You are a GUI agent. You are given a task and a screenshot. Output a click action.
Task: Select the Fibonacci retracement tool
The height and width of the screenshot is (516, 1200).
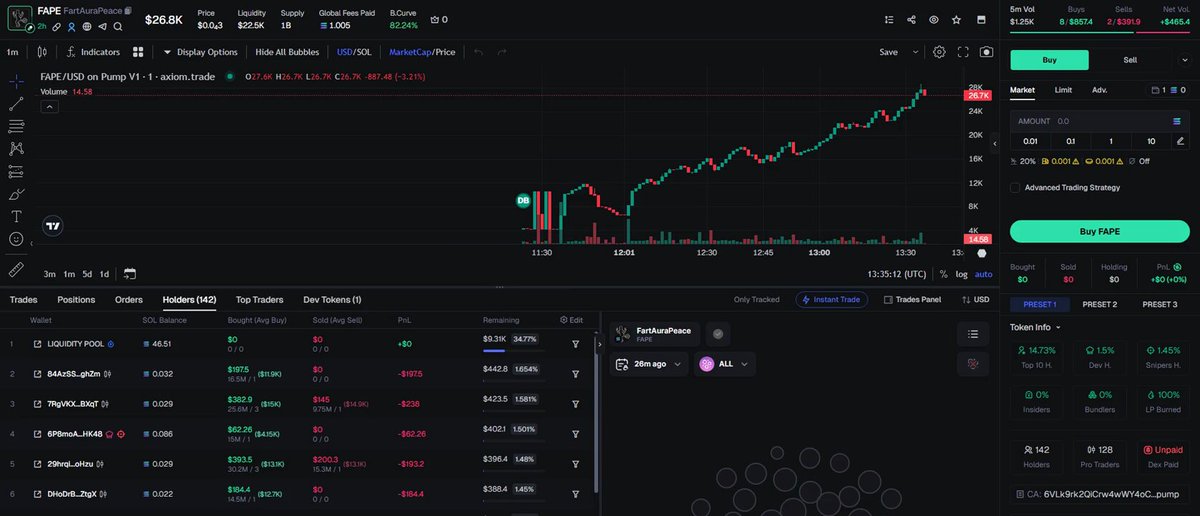17,126
